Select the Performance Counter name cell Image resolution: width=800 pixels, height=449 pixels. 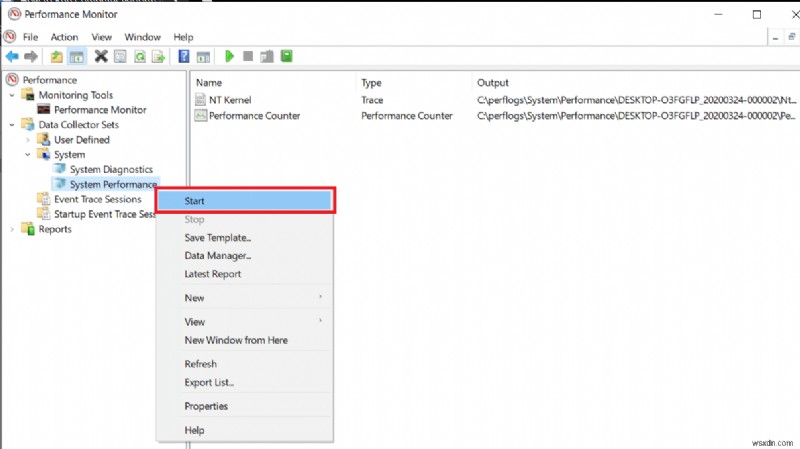pyautogui.click(x=255, y=116)
